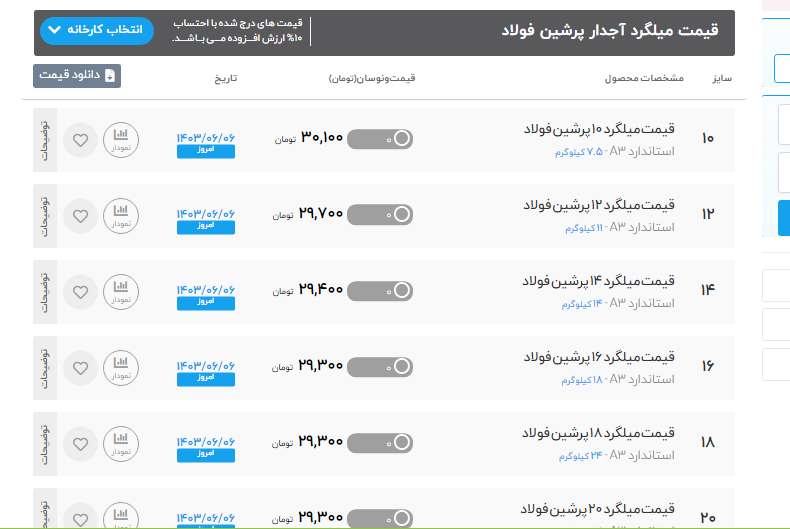This screenshot has height=529, width=790.
Task: Adjust the fluctuation slider on size 16 row
Action: [x=380, y=366]
